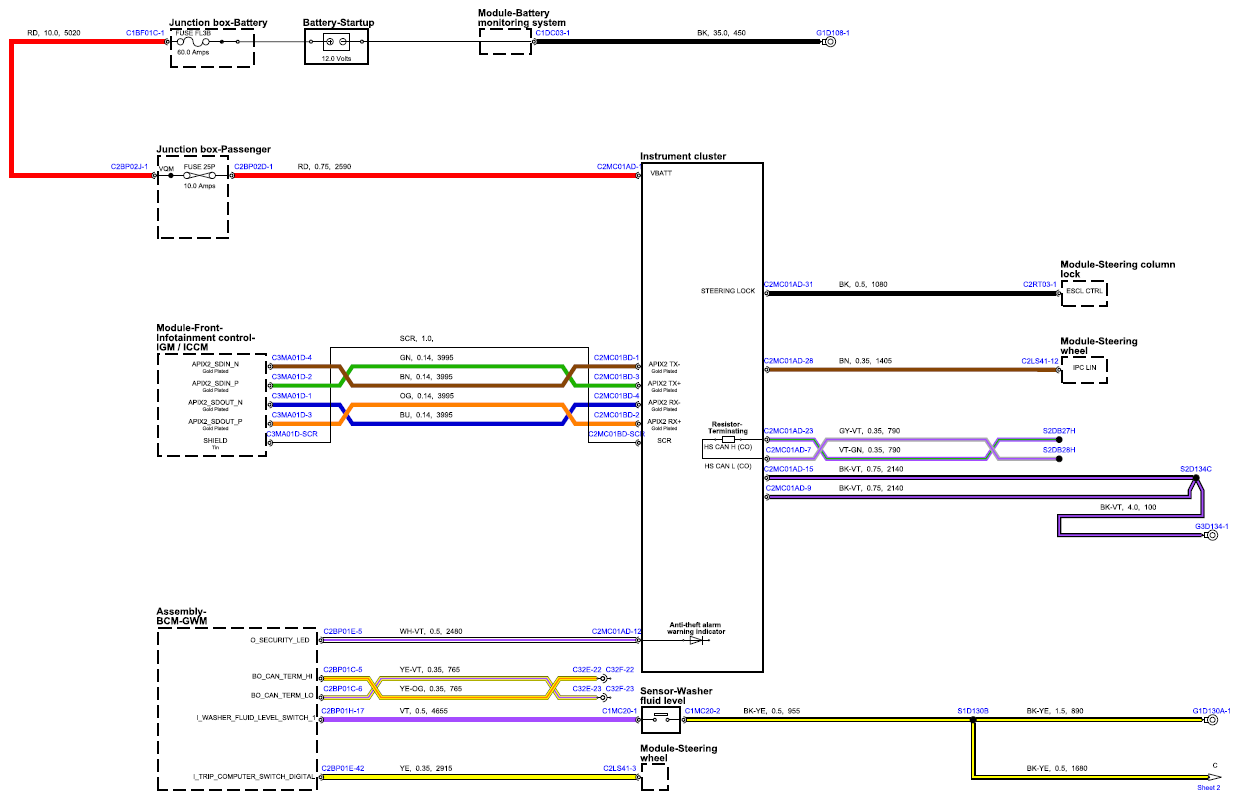The image size is (1239, 800).
Task: Select ground terminal G1D108-1
Action: 828,43
